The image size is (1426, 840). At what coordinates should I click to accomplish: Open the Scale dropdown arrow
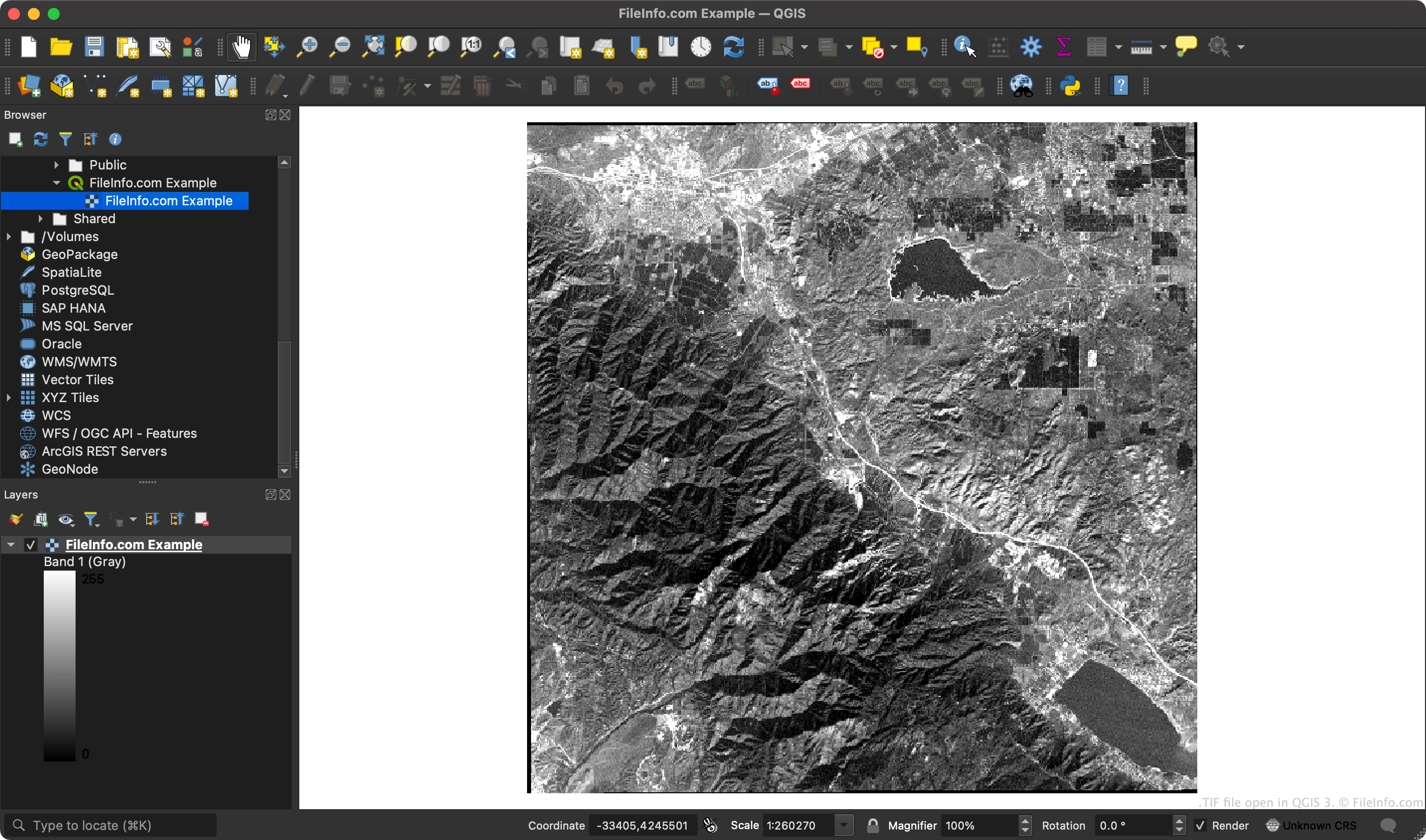point(843,825)
